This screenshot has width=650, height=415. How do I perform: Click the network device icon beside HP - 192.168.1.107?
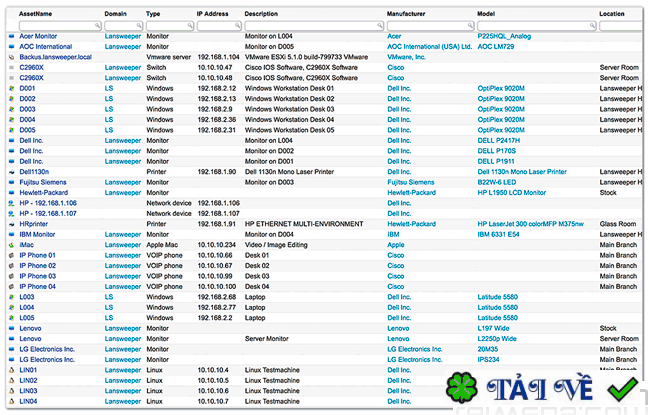(x=12, y=214)
